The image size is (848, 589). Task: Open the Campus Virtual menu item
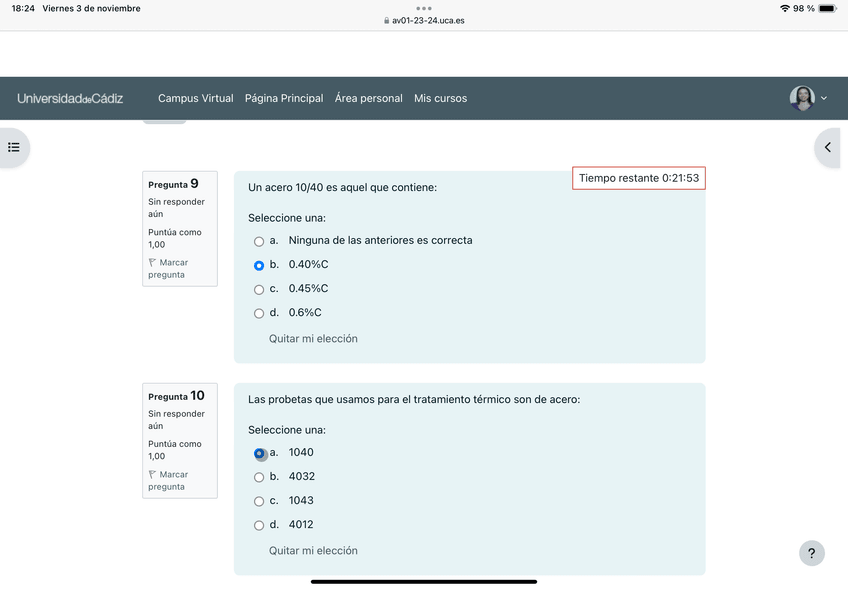point(196,98)
